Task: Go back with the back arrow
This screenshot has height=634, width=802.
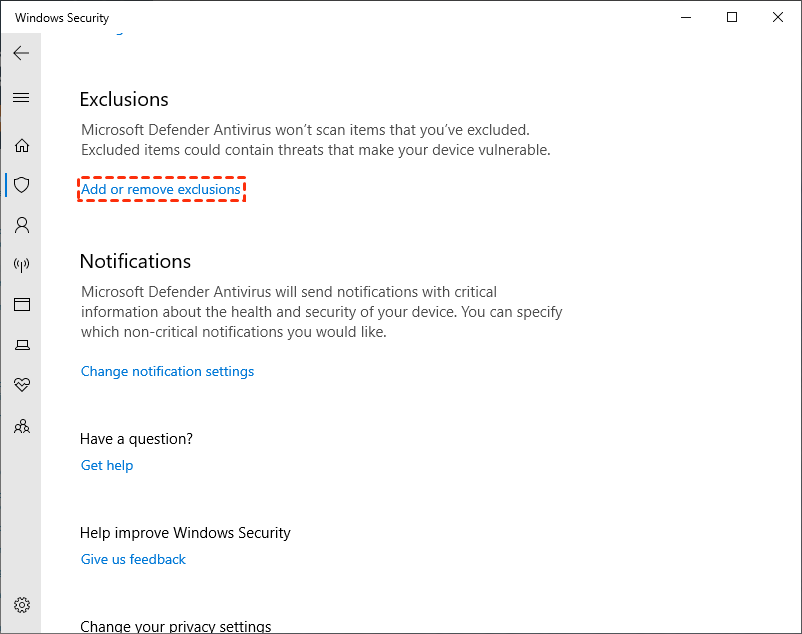Action: pyautogui.click(x=21, y=53)
